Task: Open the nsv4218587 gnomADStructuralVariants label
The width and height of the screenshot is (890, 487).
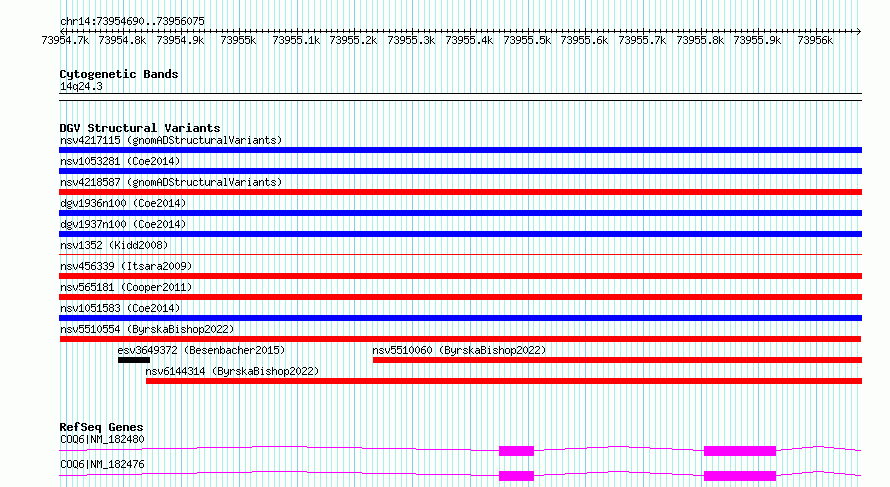Action: pos(171,182)
